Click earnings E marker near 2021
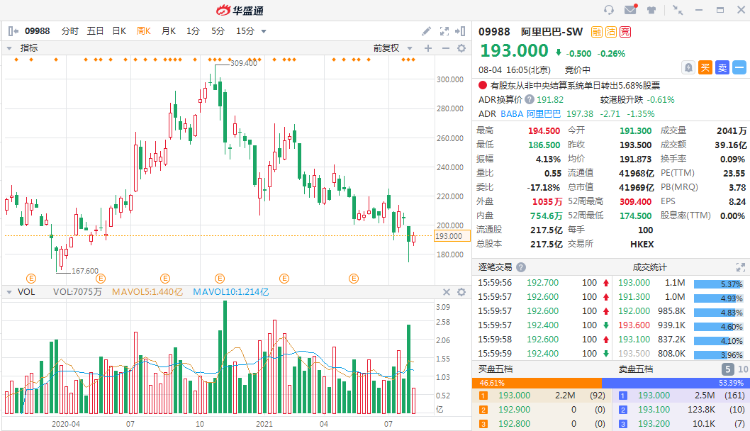This screenshot has width=750, height=431. pyautogui.click(x=284, y=278)
